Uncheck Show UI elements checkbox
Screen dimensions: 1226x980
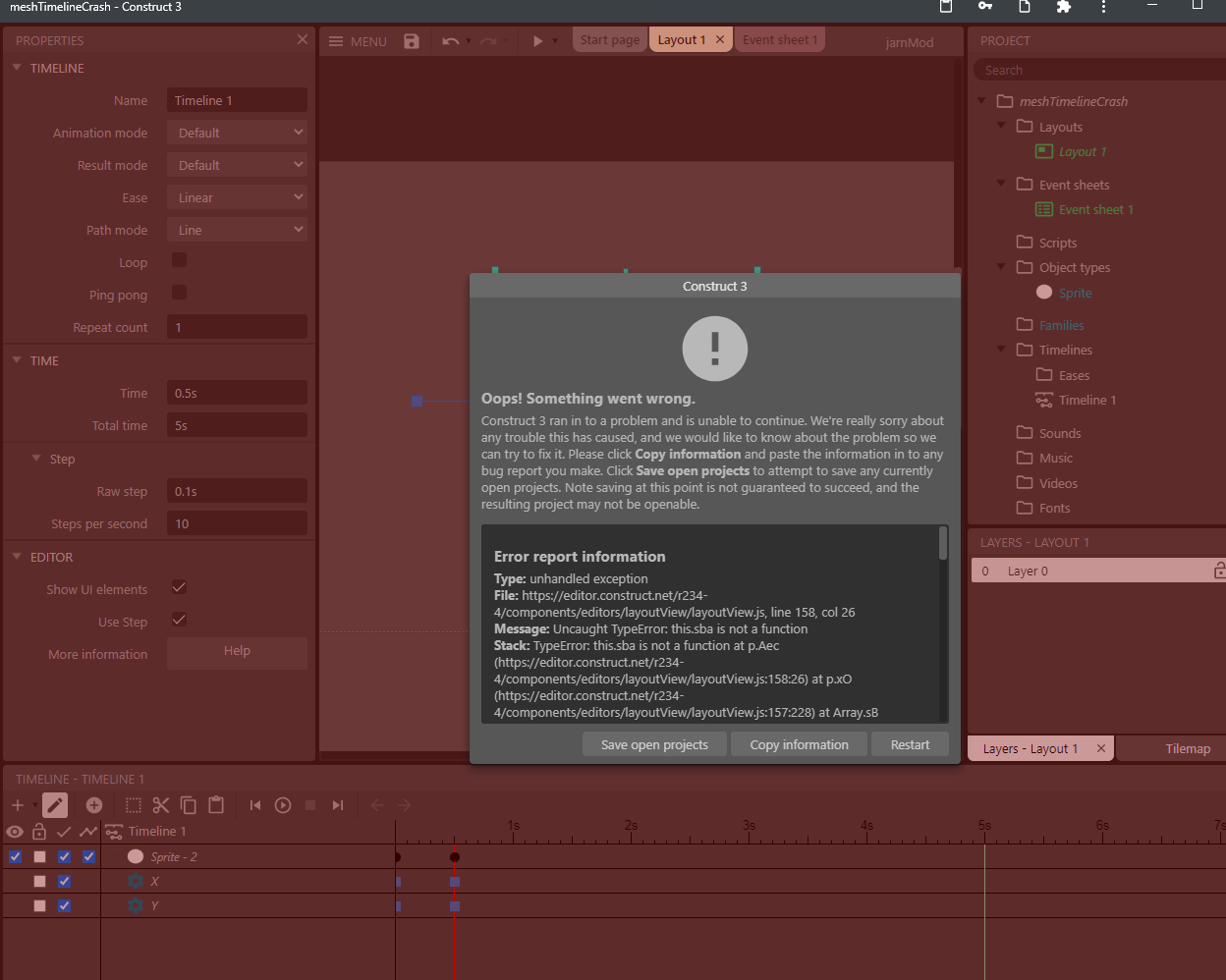[179, 587]
